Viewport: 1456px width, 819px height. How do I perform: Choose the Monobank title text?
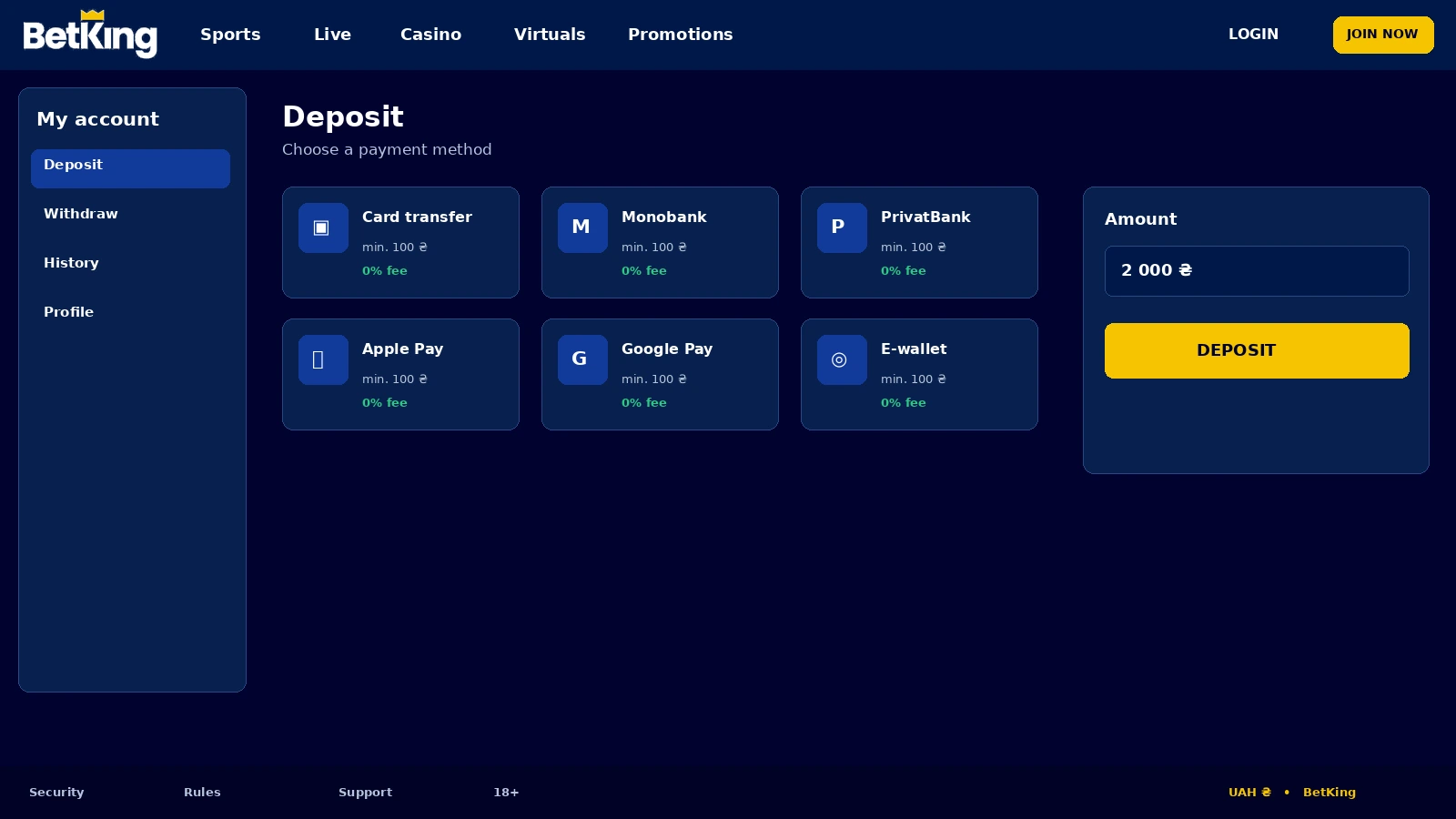[x=663, y=217]
